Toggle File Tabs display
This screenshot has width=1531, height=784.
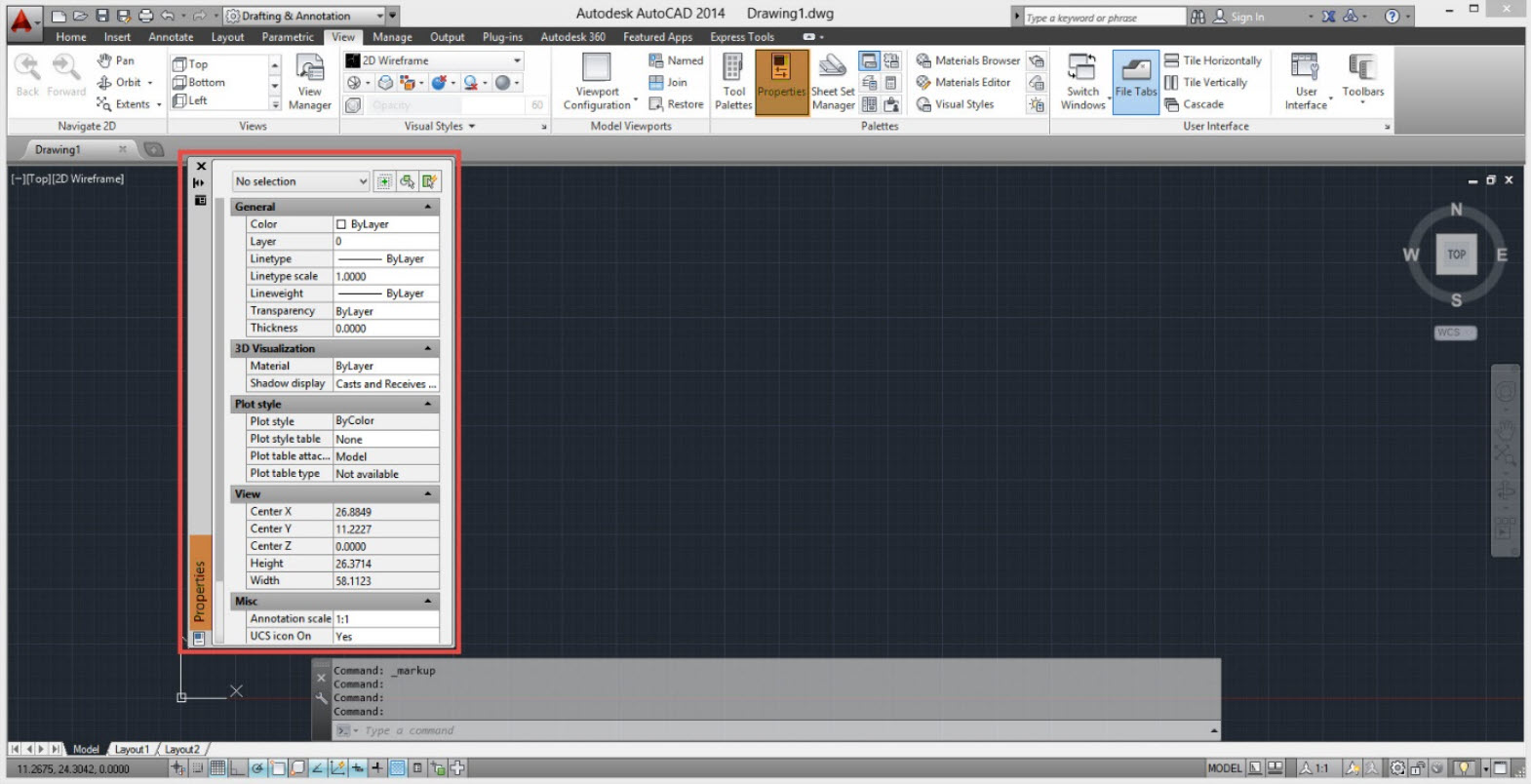click(x=1136, y=82)
